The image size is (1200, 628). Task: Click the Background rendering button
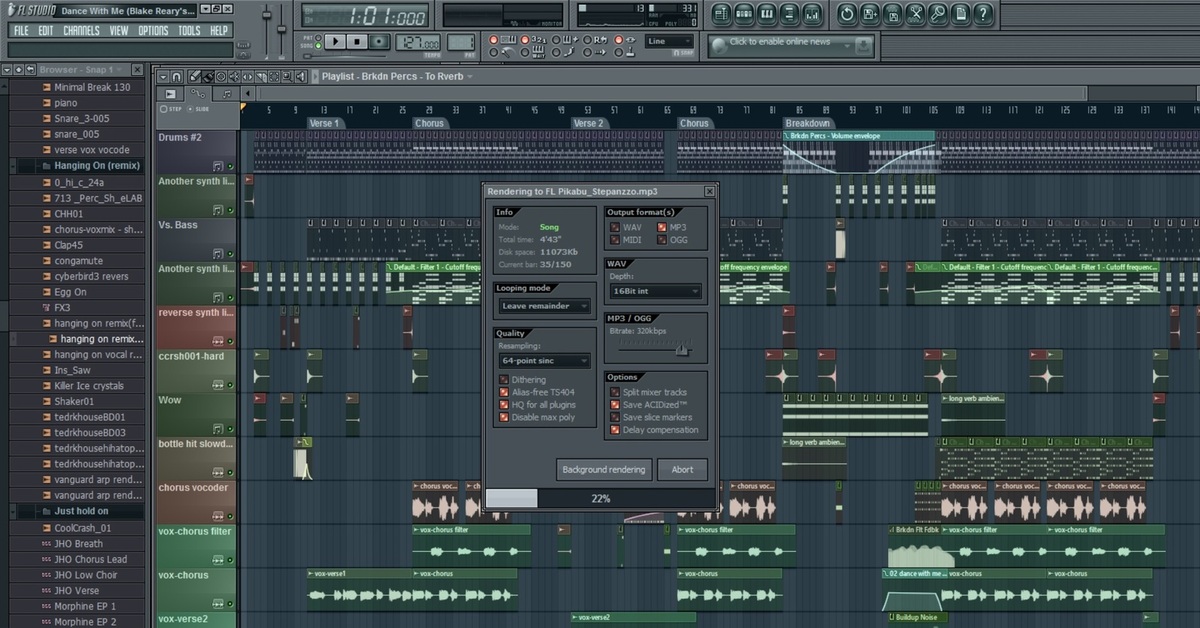tap(604, 469)
